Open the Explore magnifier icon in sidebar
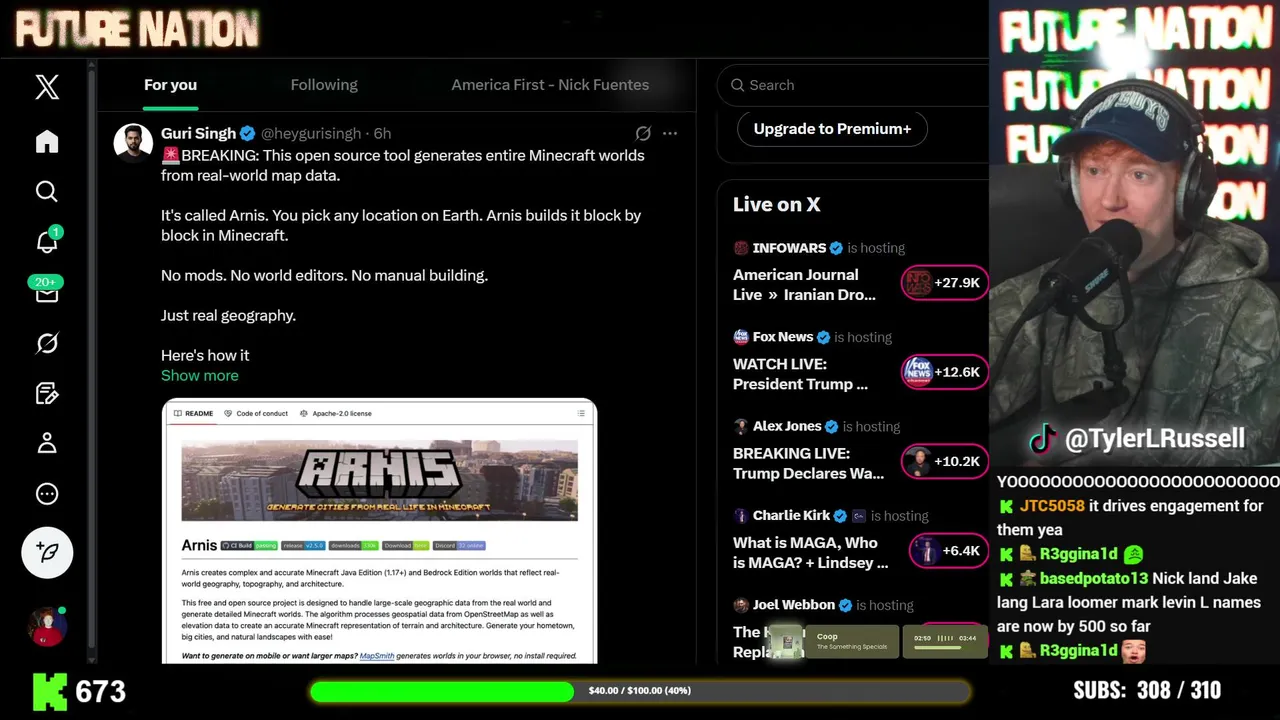The width and height of the screenshot is (1280, 720). (x=47, y=191)
